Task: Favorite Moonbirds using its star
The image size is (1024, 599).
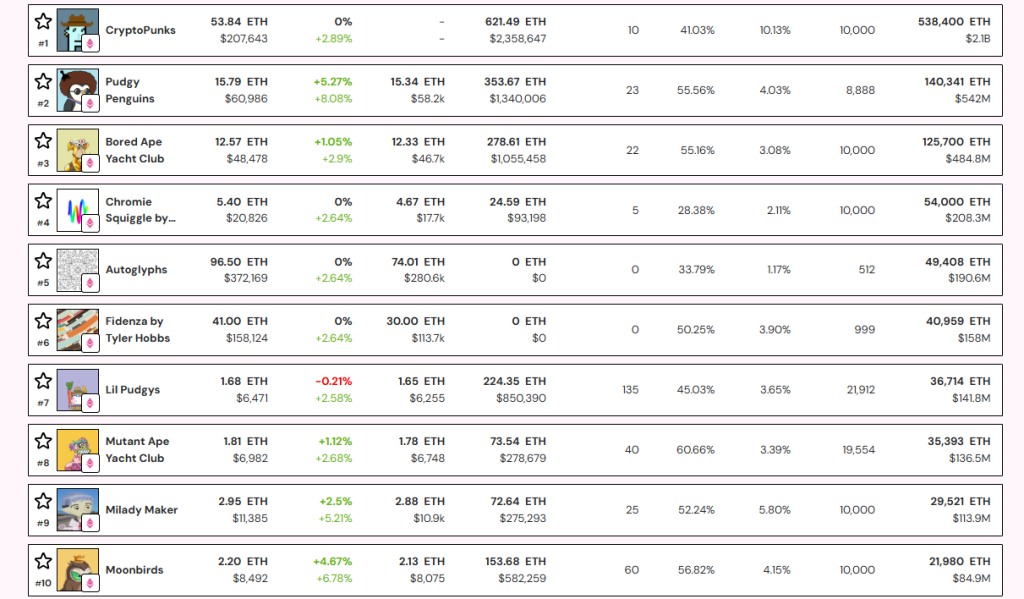Action: (43, 562)
